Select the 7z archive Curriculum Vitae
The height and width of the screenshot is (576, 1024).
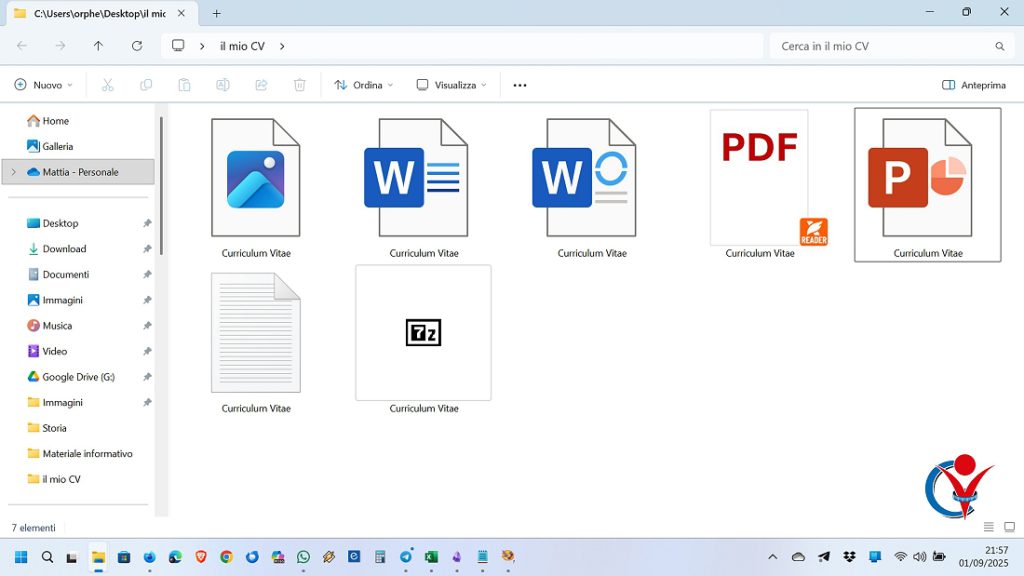point(423,333)
